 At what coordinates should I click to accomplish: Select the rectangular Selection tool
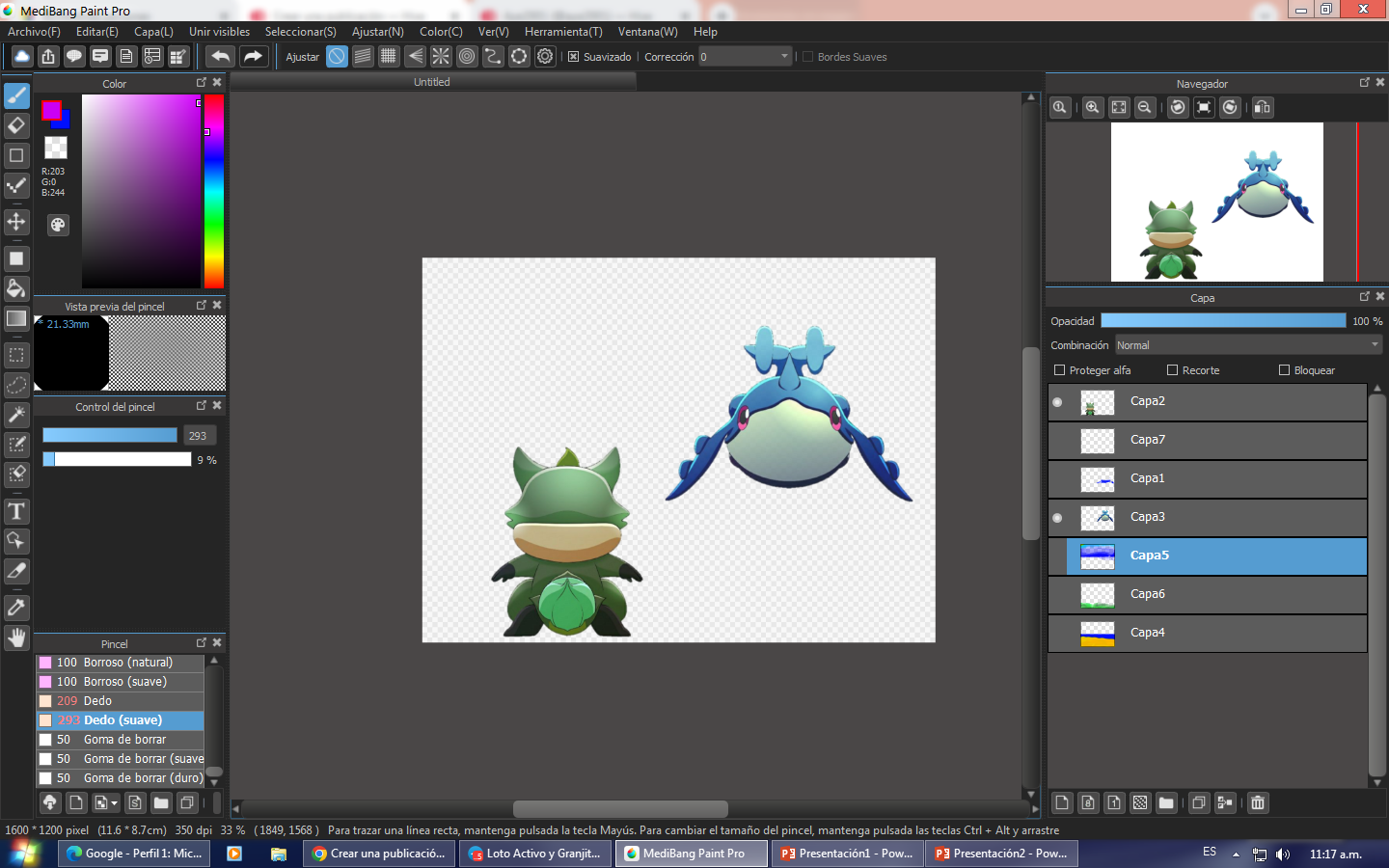click(x=16, y=355)
